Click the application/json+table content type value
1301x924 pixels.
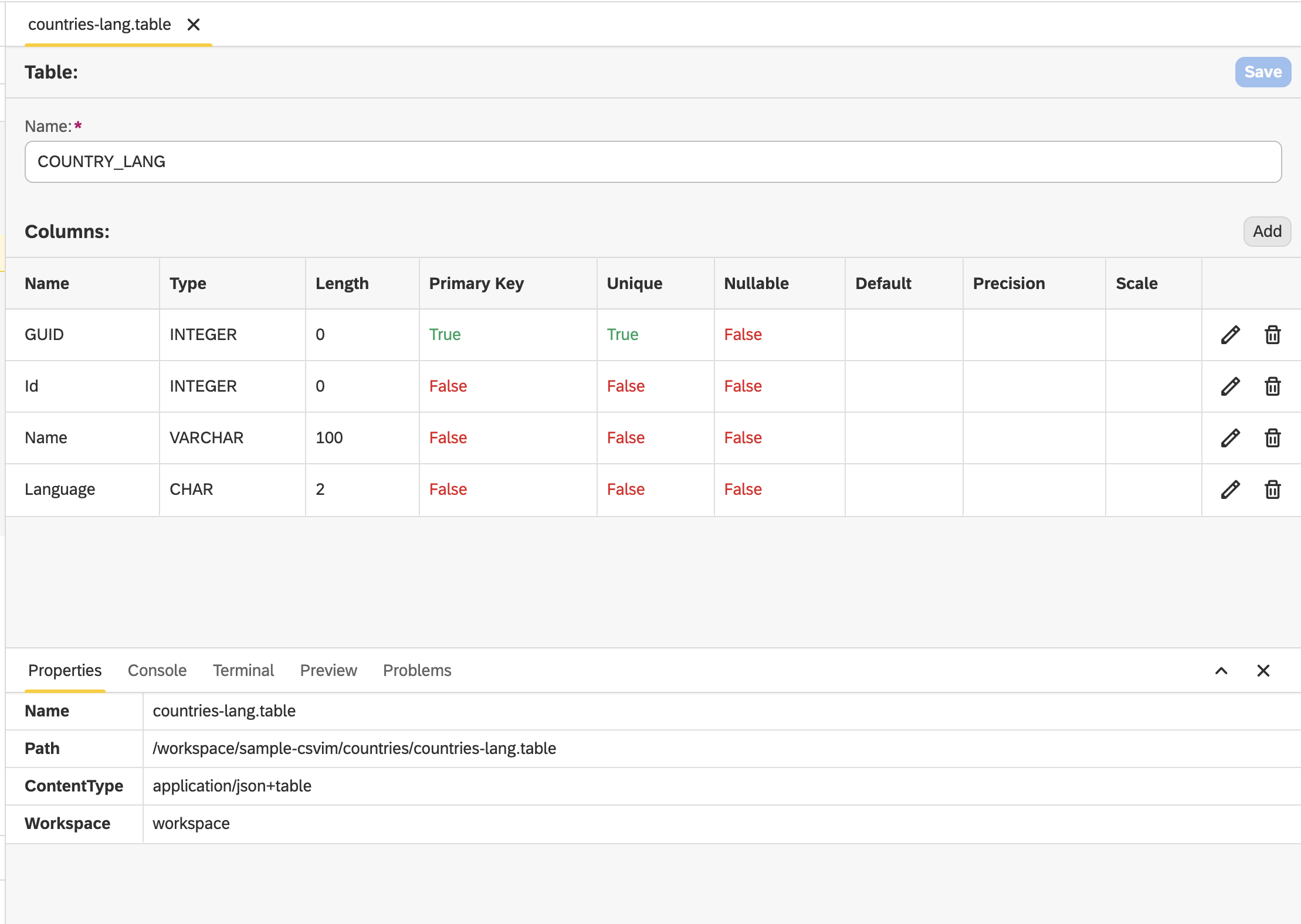232,786
